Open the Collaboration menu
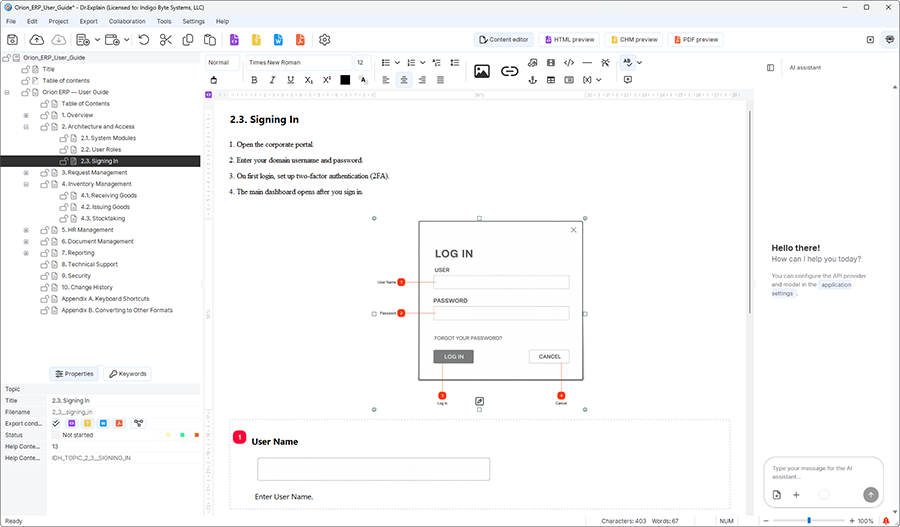The width and height of the screenshot is (900, 527). [x=127, y=21]
